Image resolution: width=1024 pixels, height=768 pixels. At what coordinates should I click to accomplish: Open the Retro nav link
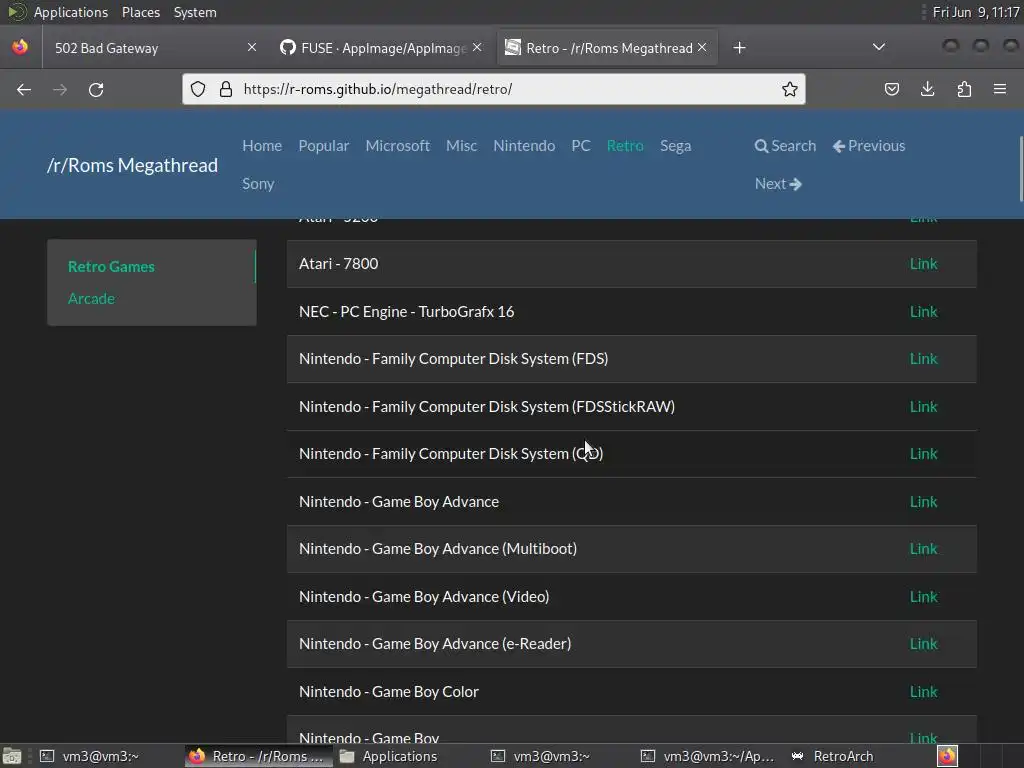click(625, 146)
